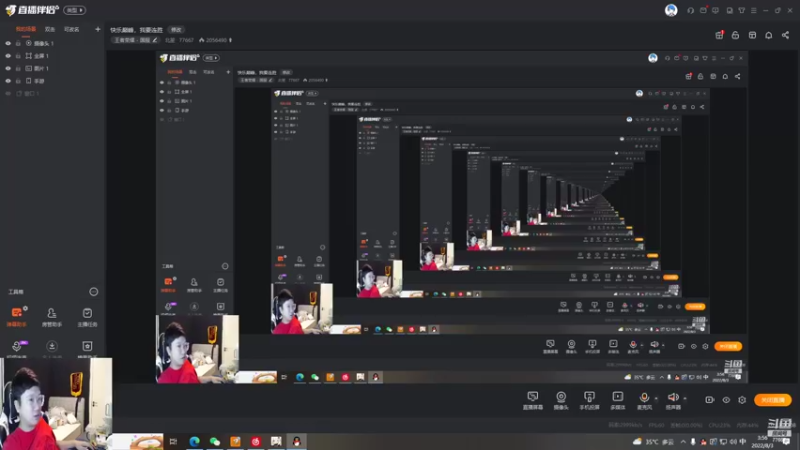Open the user avatar in outermost title bar

click(671, 10)
